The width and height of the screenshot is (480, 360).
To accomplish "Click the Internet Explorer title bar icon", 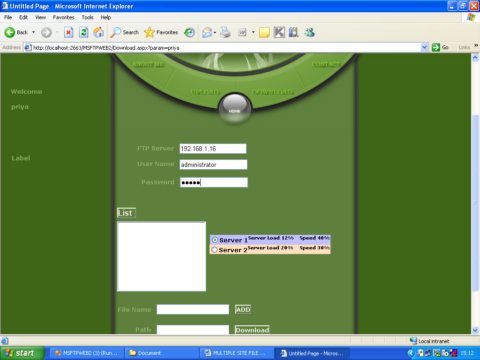I will point(5,6).
